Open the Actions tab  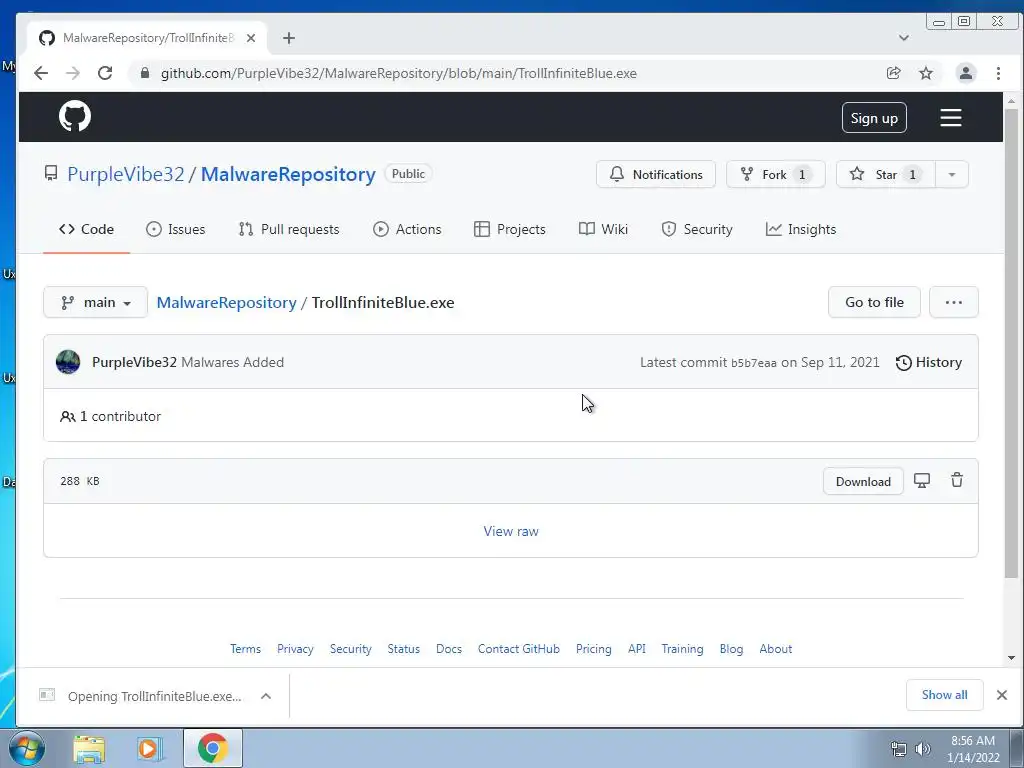tap(407, 229)
